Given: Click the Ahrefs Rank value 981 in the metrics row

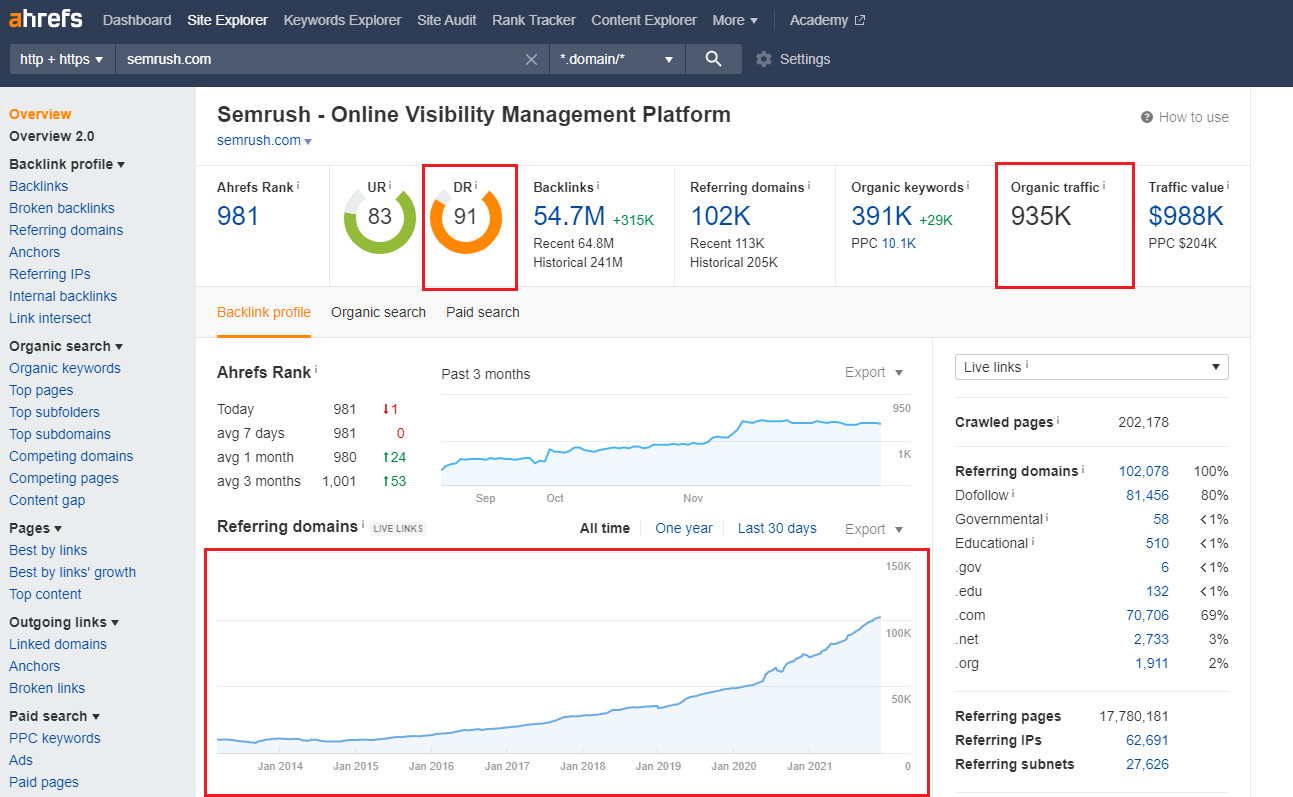Looking at the screenshot, I should [238, 216].
